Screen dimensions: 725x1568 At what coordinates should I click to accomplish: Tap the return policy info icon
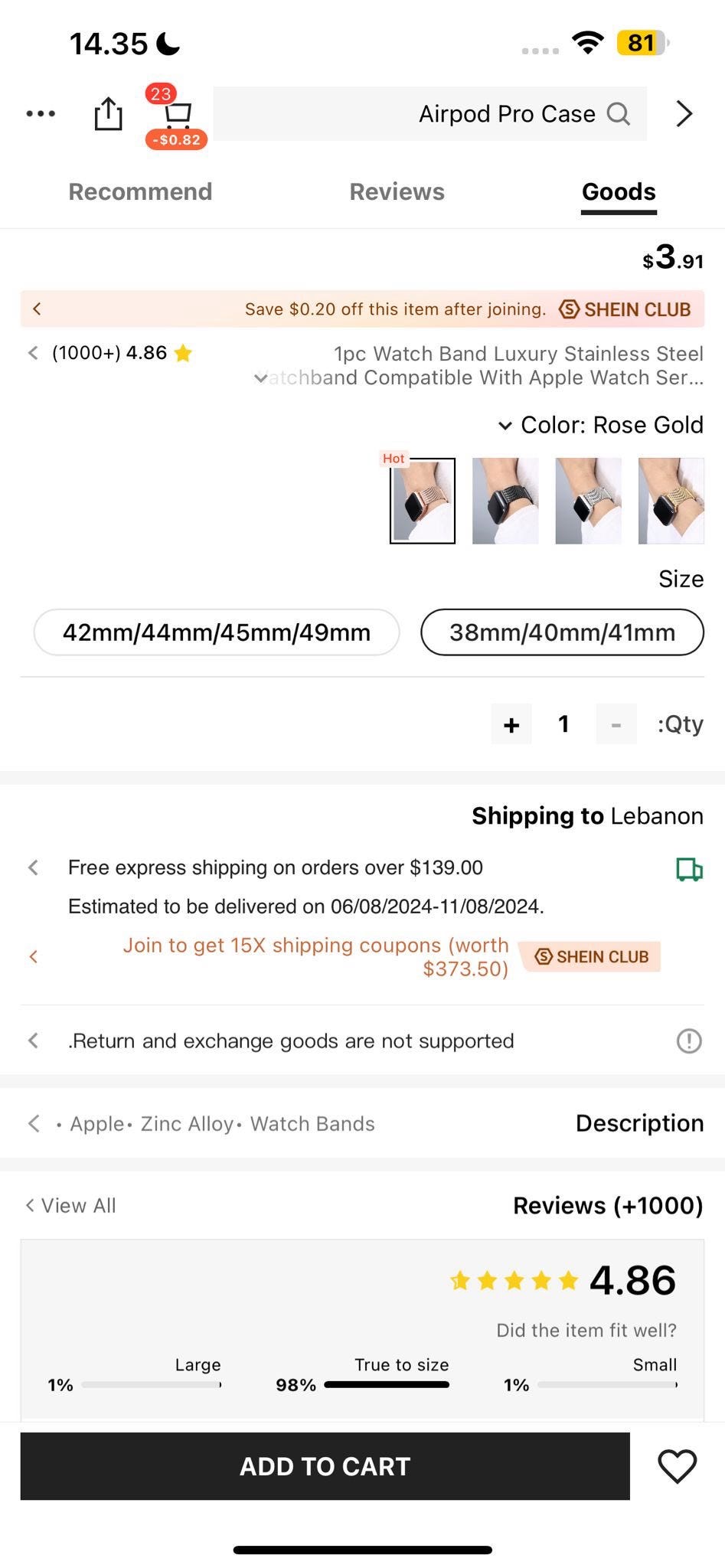coord(689,1040)
